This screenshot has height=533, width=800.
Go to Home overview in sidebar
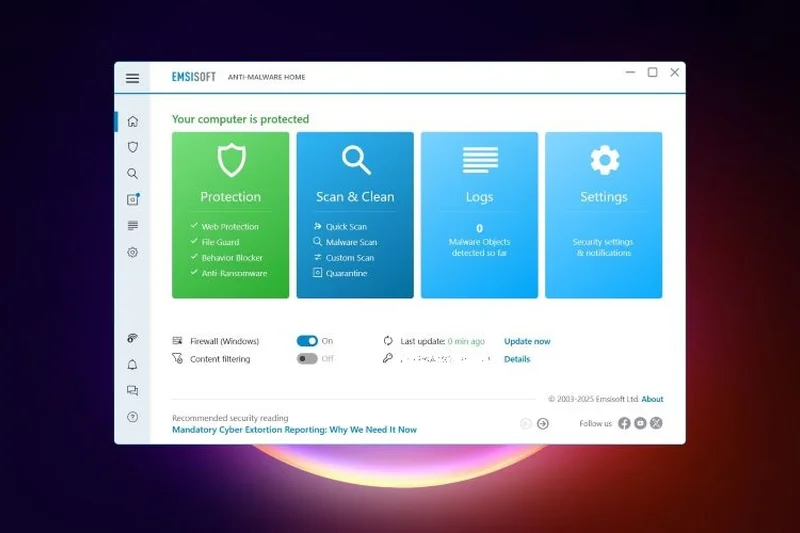[133, 121]
